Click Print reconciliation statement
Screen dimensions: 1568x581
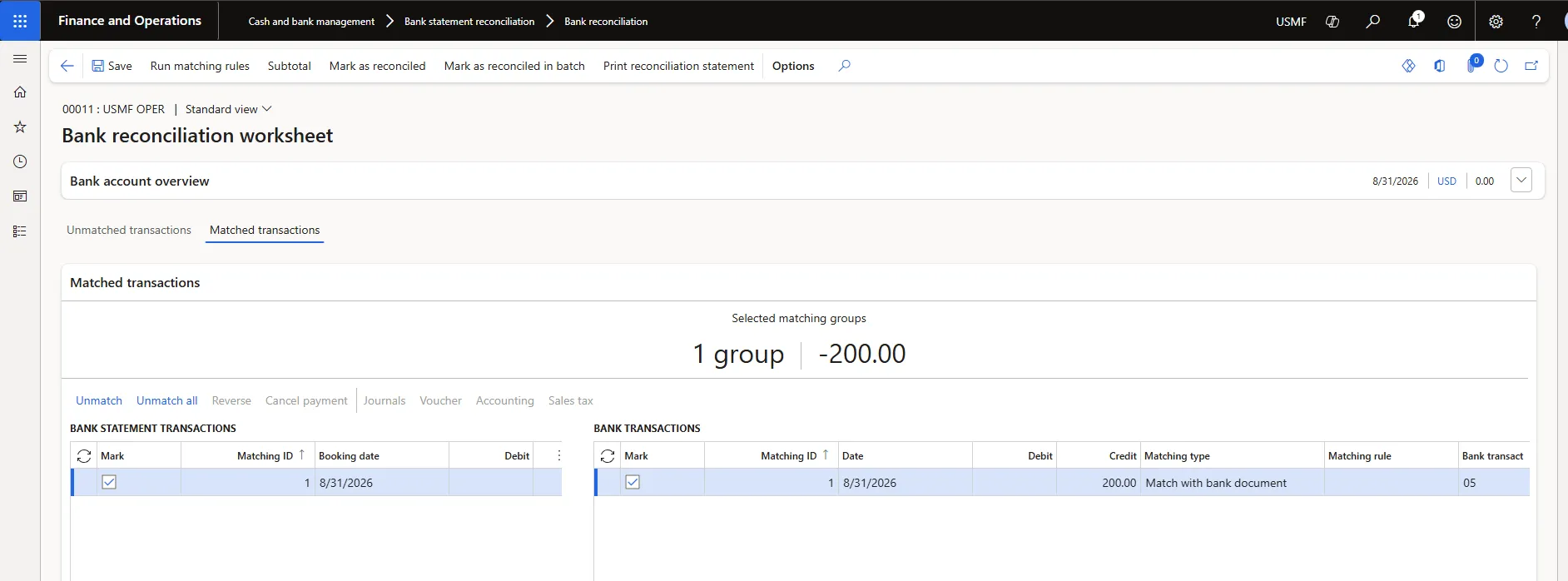(x=678, y=66)
